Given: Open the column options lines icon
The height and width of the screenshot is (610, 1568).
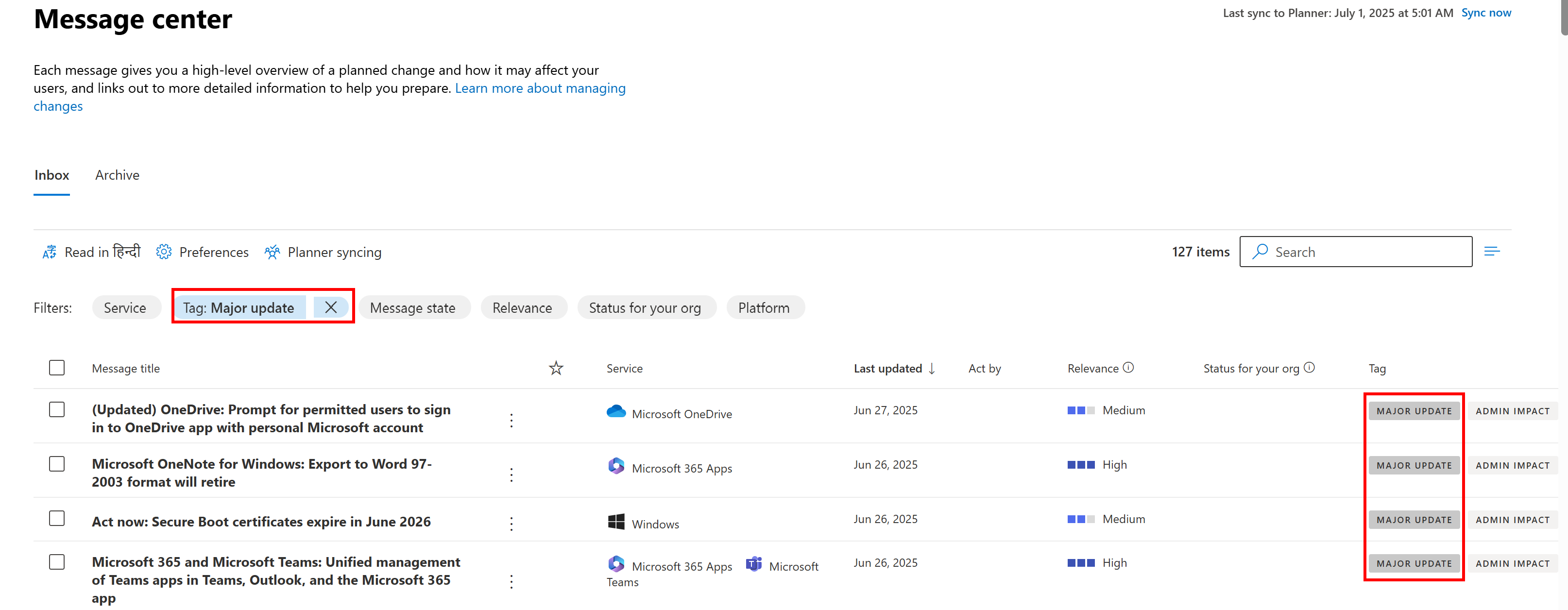Looking at the screenshot, I should [1492, 252].
